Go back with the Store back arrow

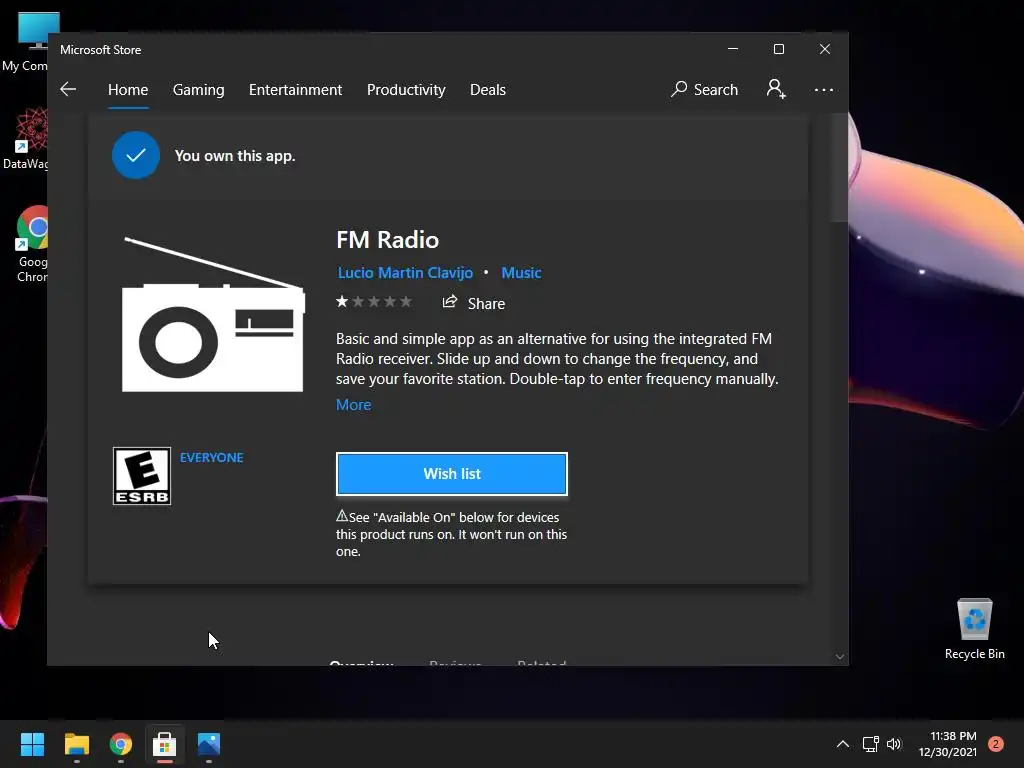[68, 89]
